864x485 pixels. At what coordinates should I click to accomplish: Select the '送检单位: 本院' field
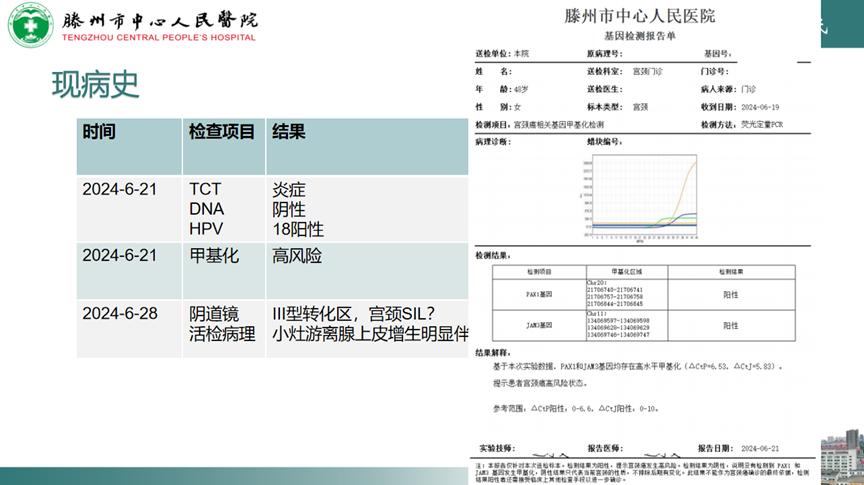(x=502, y=53)
